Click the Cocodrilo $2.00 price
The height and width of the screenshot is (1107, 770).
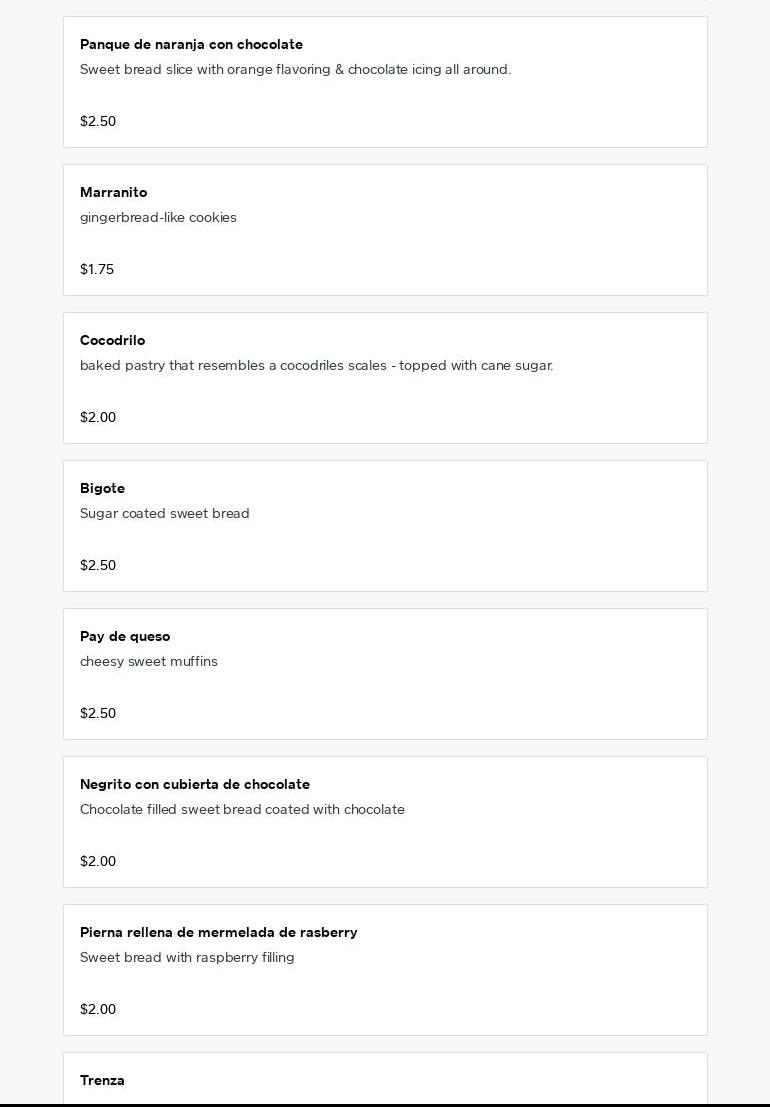point(98,417)
